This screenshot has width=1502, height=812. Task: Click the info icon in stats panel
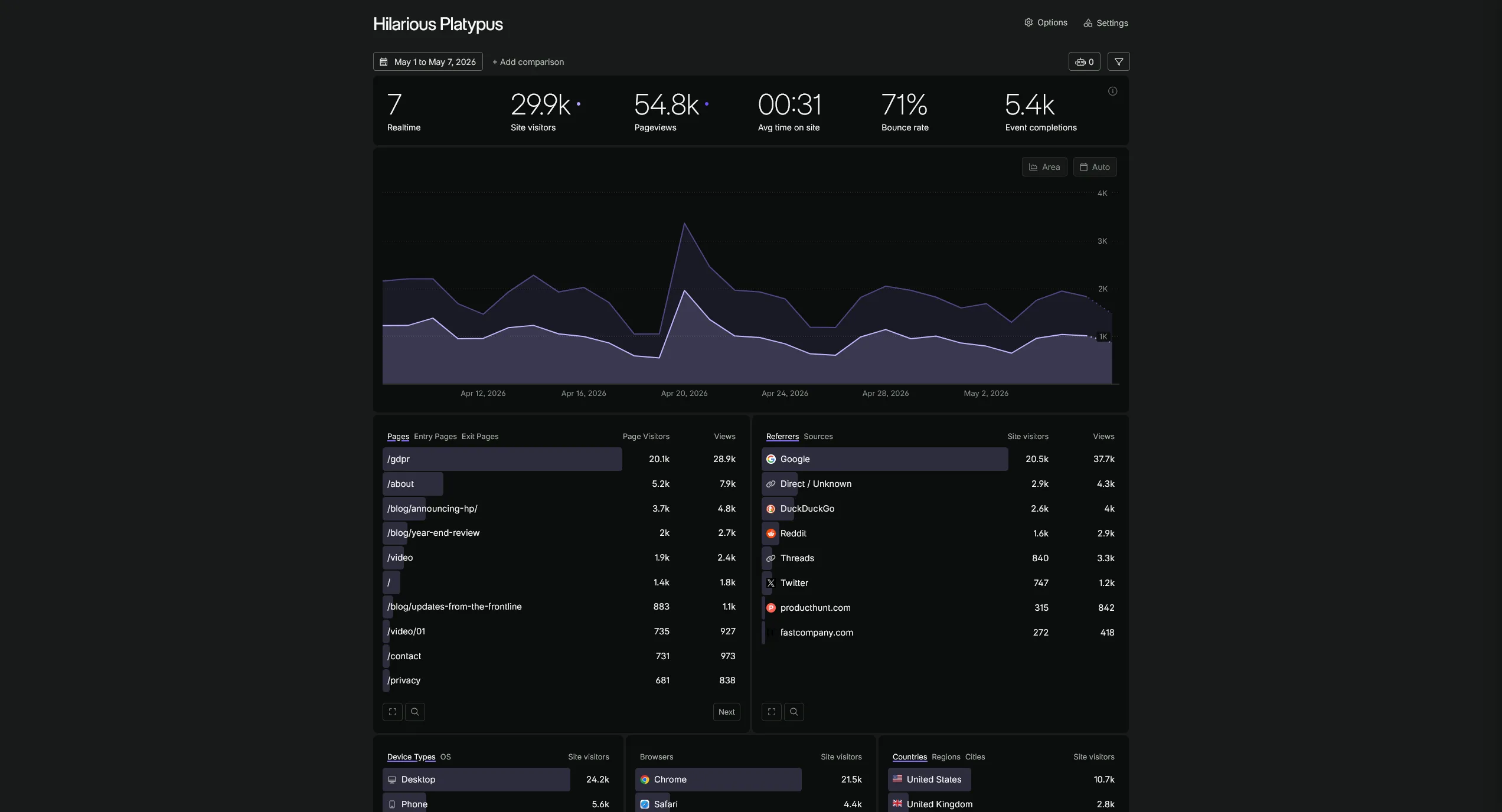(1112, 91)
